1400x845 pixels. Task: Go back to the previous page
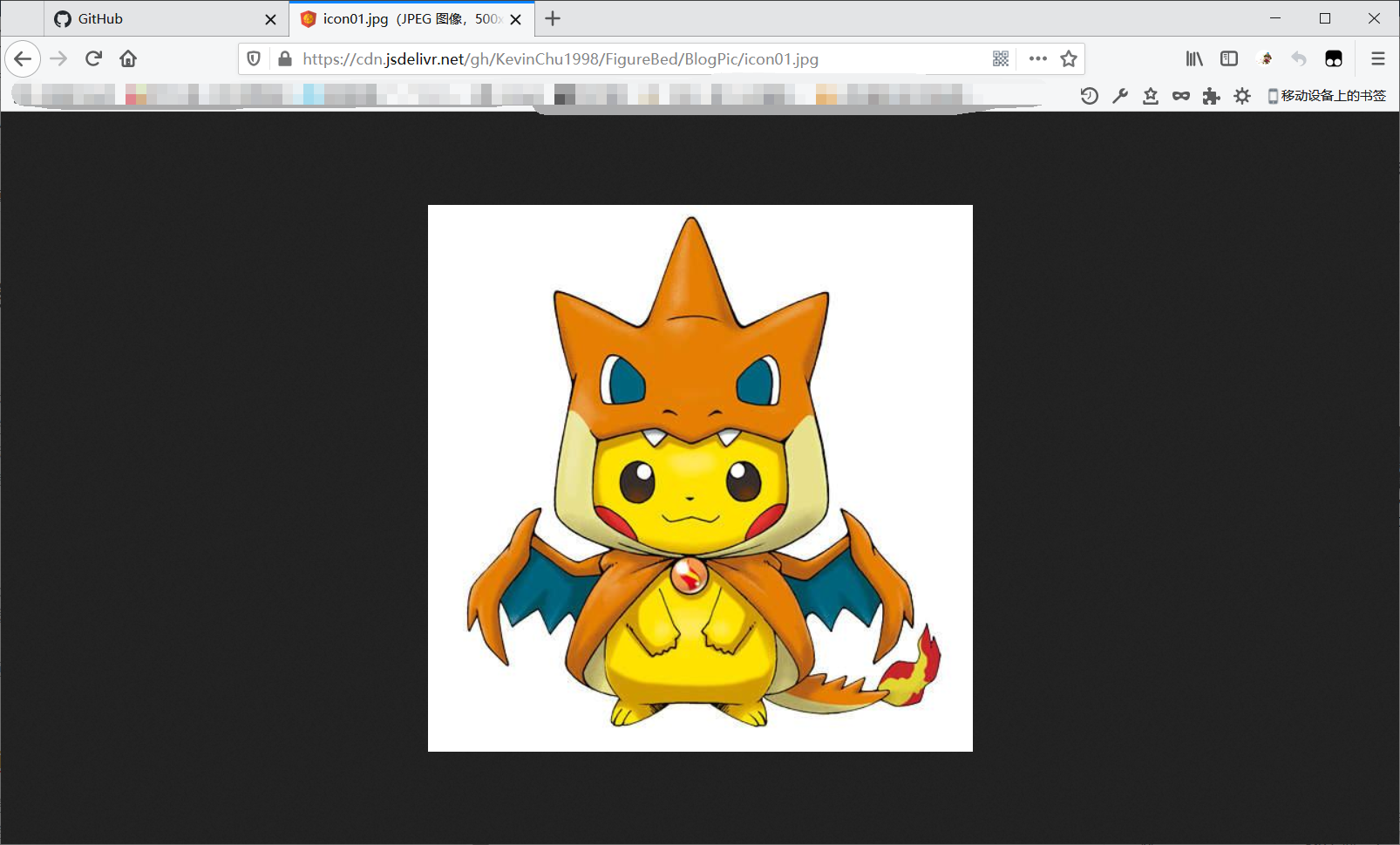coord(23,59)
